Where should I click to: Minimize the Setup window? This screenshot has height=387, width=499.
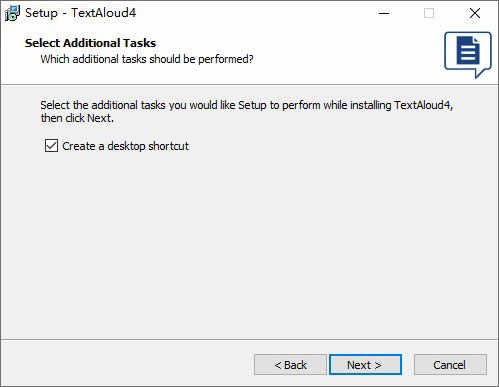[384, 13]
